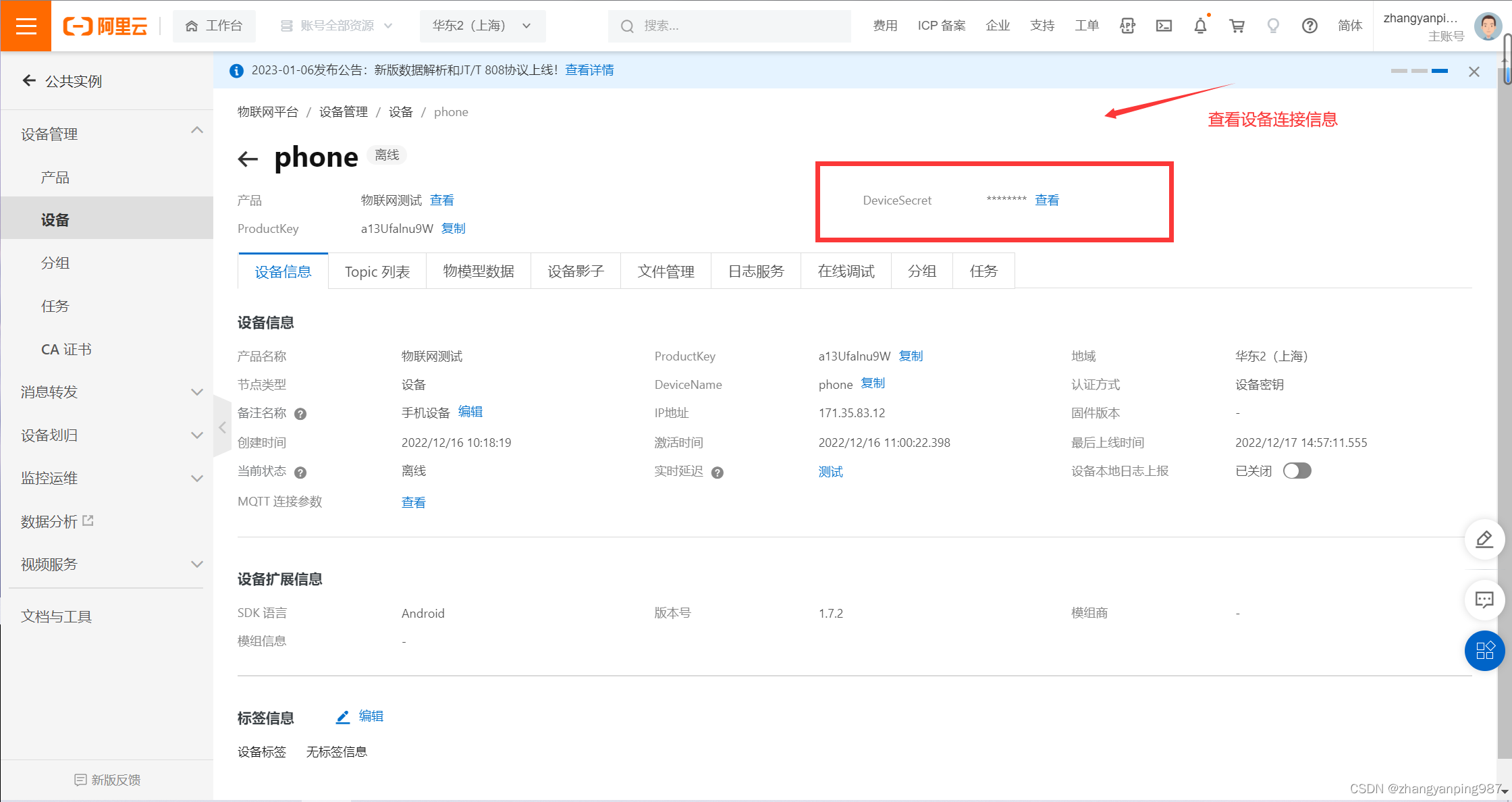The image size is (1512, 802).
Task: Click the top search input field
Action: 729,26
